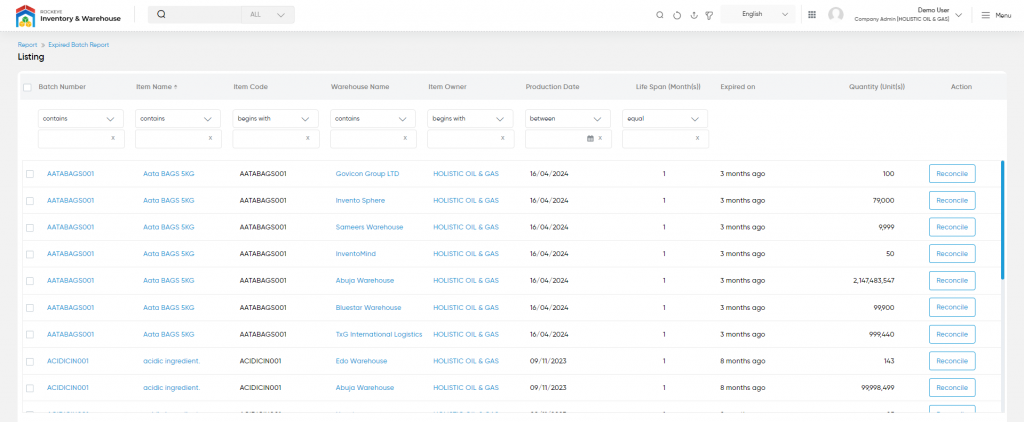Reconcile the batch with quantity 2,147,483,547
The height and width of the screenshot is (422, 1024).
(952, 281)
